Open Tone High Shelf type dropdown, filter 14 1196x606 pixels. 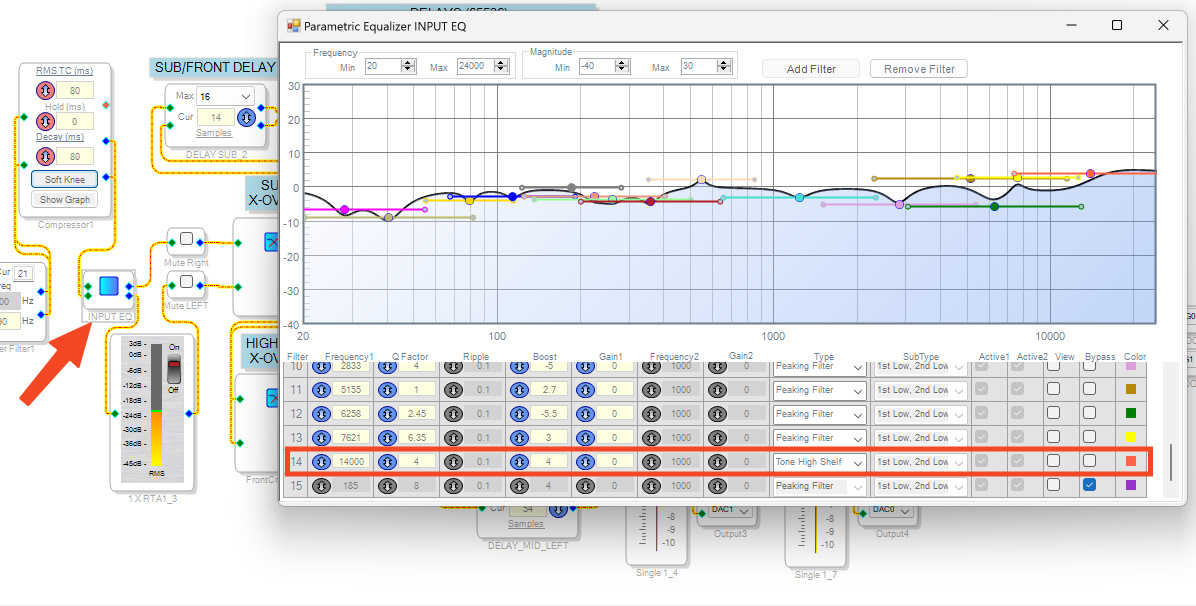[819, 462]
